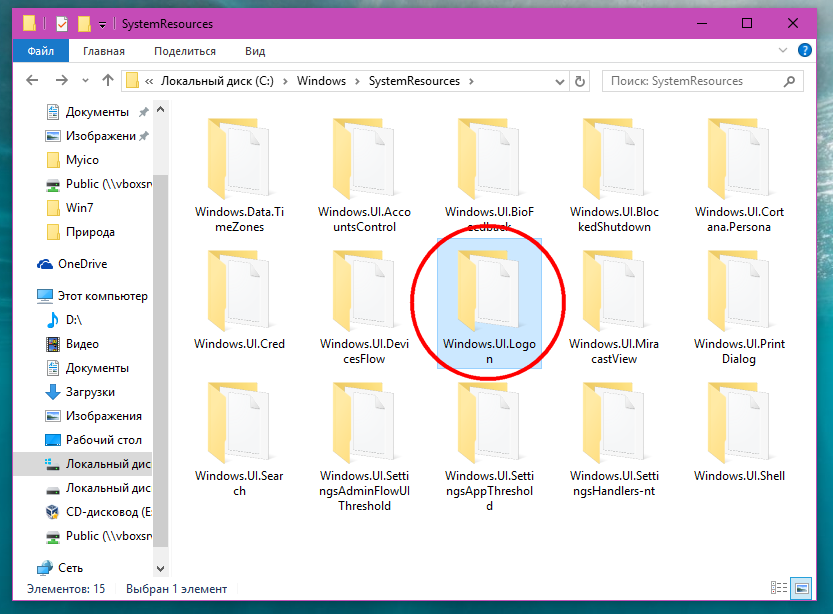Open the Вид ribbon tab
833x614 pixels.
pyautogui.click(x=255, y=51)
